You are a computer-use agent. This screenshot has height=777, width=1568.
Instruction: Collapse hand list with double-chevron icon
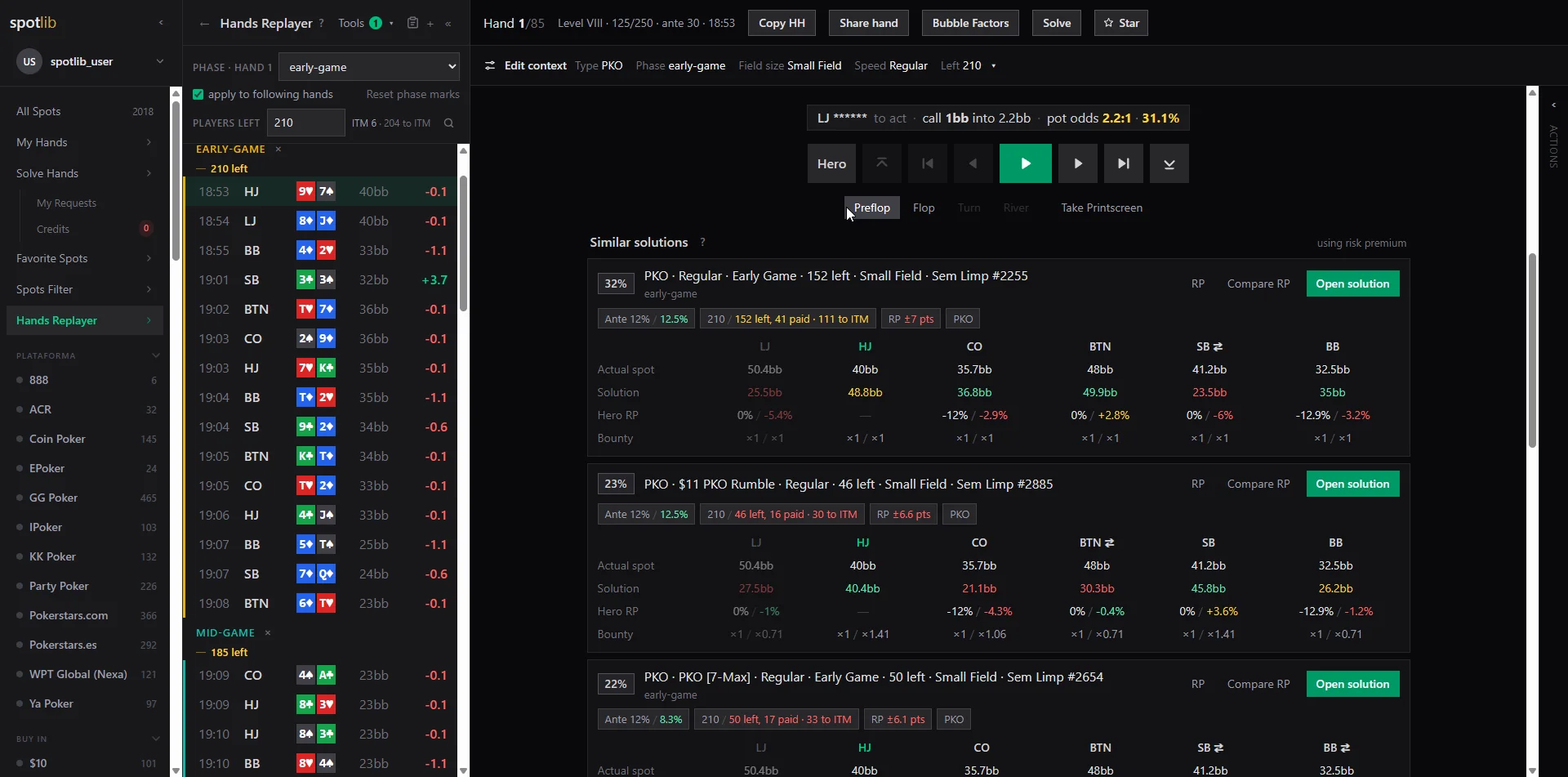448,24
